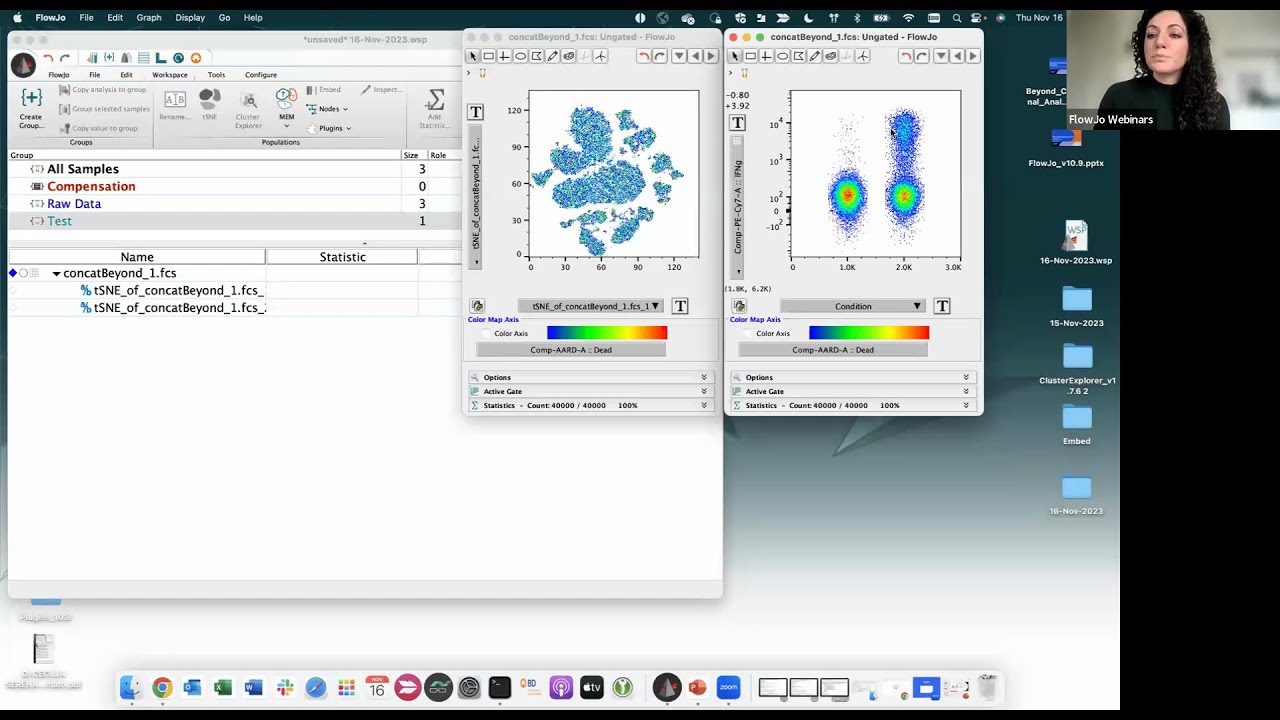Click Group selected samples button
This screenshot has width=1280, height=720.
pos(104,109)
